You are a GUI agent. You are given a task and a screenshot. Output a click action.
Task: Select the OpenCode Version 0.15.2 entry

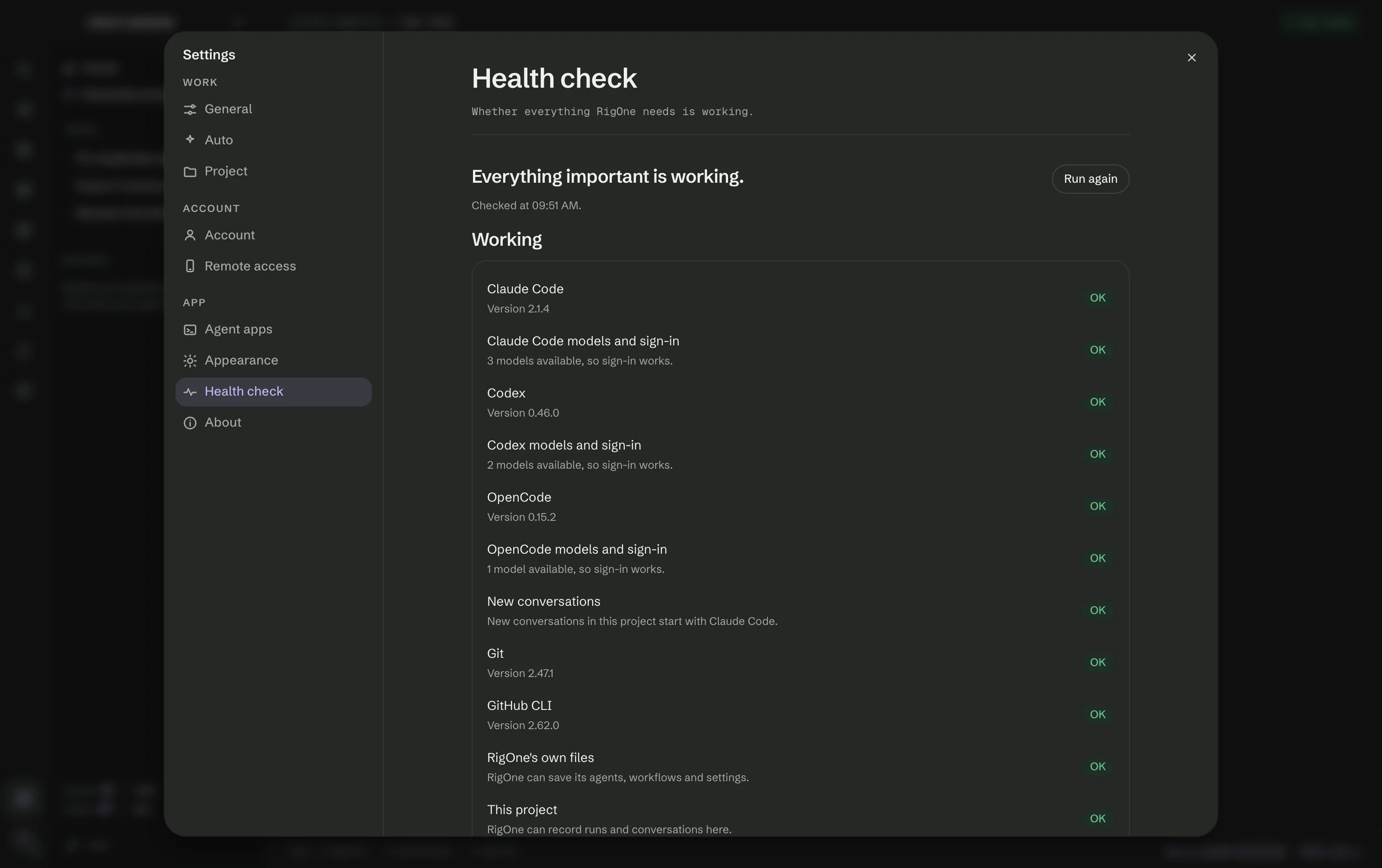tap(800, 507)
